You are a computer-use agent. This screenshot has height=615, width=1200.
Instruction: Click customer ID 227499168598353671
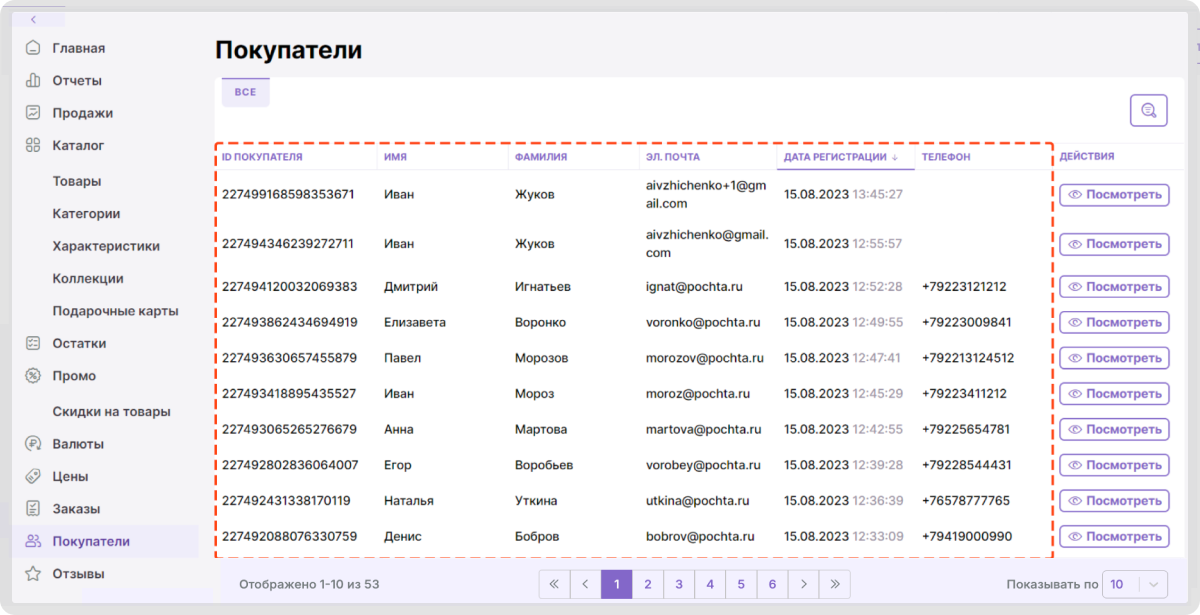[x=288, y=194]
